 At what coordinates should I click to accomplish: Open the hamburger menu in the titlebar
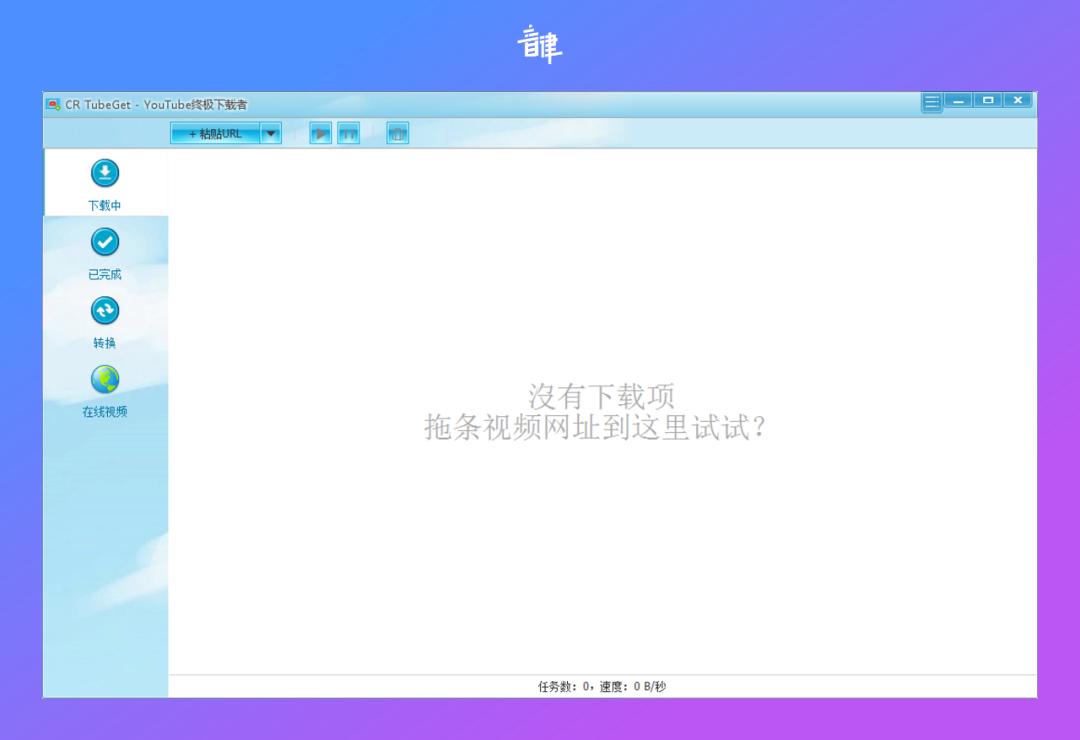point(930,100)
